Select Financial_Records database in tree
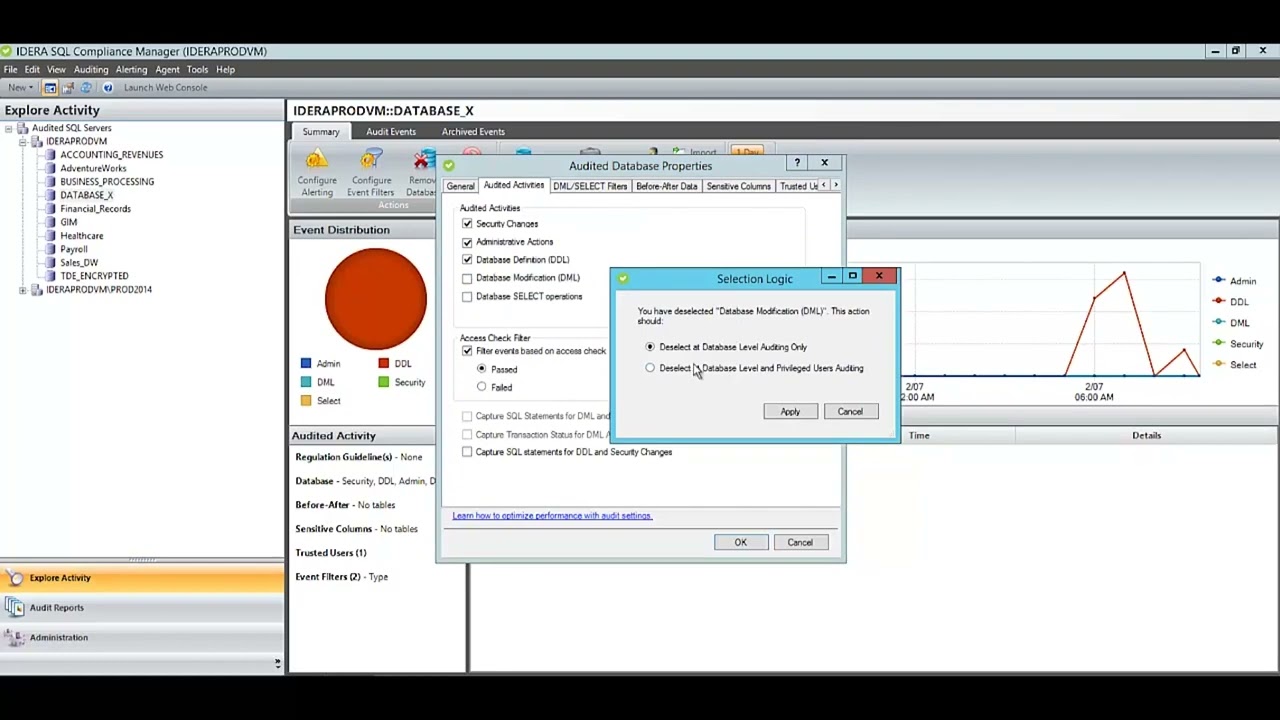The width and height of the screenshot is (1280, 720). (x=95, y=209)
